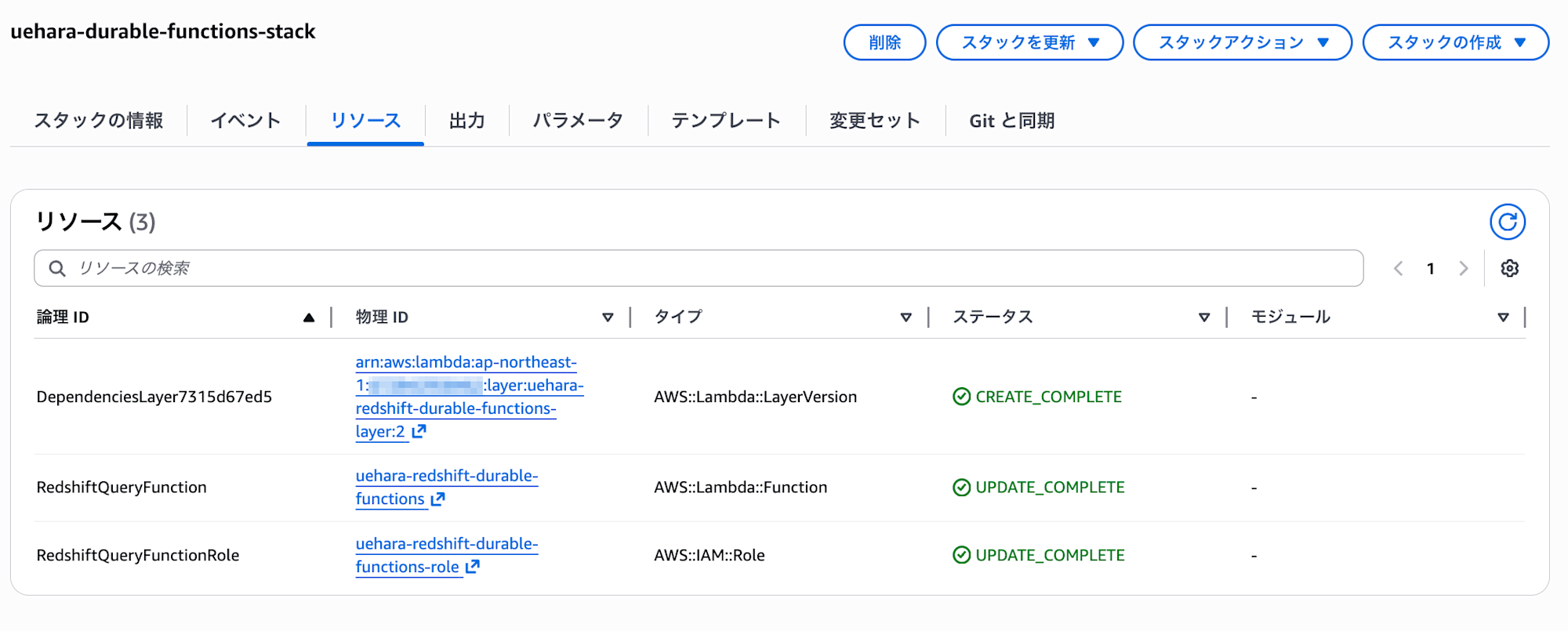This screenshot has height=631, width=1568.
Task: Open table preferences gear icon
Action: point(1509,269)
